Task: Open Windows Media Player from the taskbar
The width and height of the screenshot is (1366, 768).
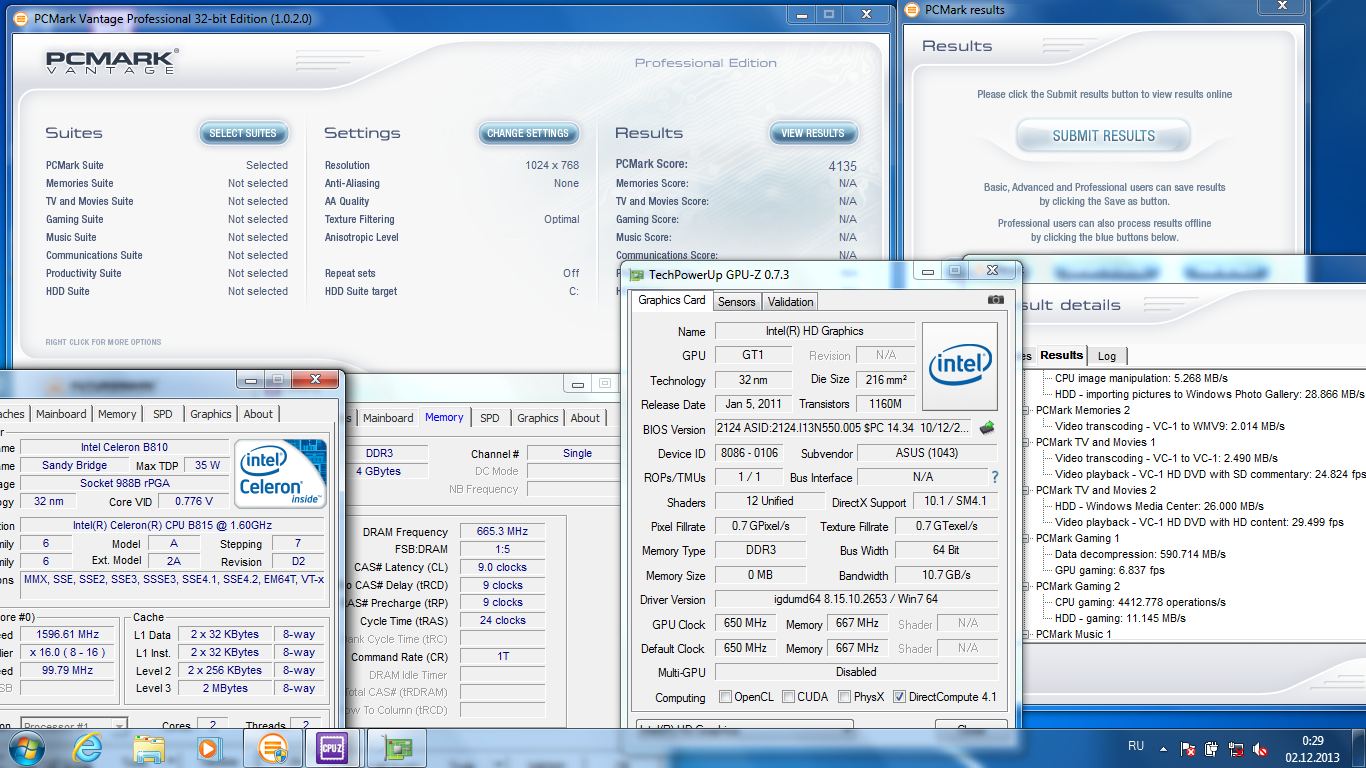Action: point(208,748)
